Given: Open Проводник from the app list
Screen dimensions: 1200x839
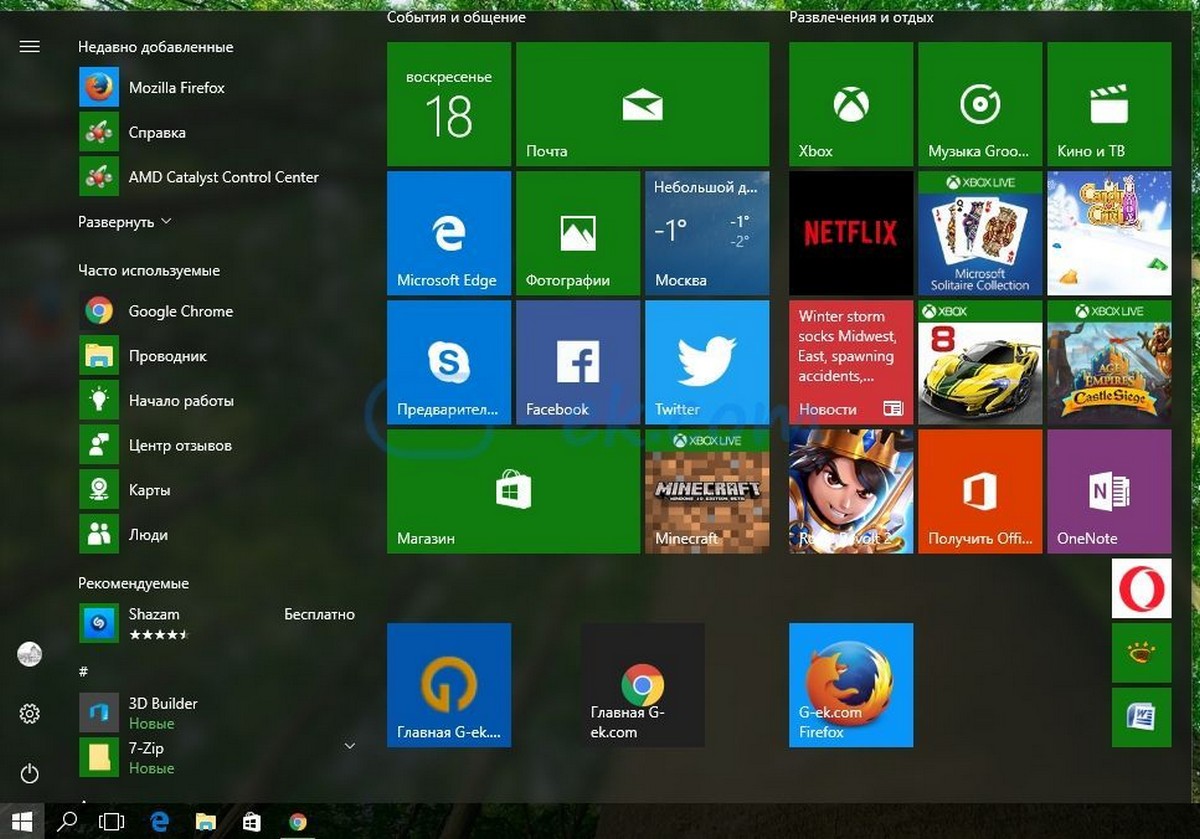Looking at the screenshot, I should click(x=167, y=356).
